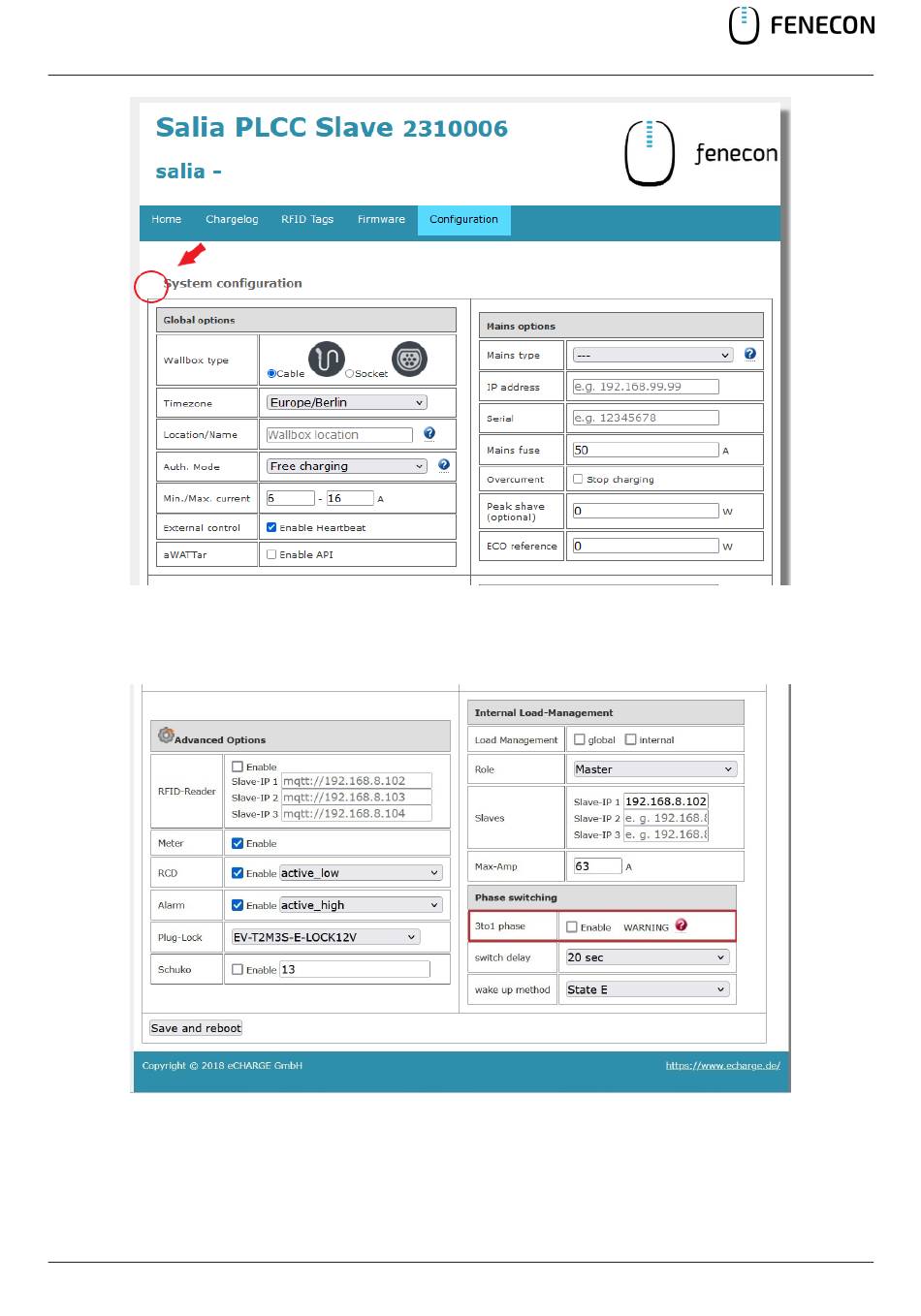Open the Plug-Lock EV-T2M3S-E-LOCK12V dropdown
The height and width of the screenshot is (1316, 921).
326,937
